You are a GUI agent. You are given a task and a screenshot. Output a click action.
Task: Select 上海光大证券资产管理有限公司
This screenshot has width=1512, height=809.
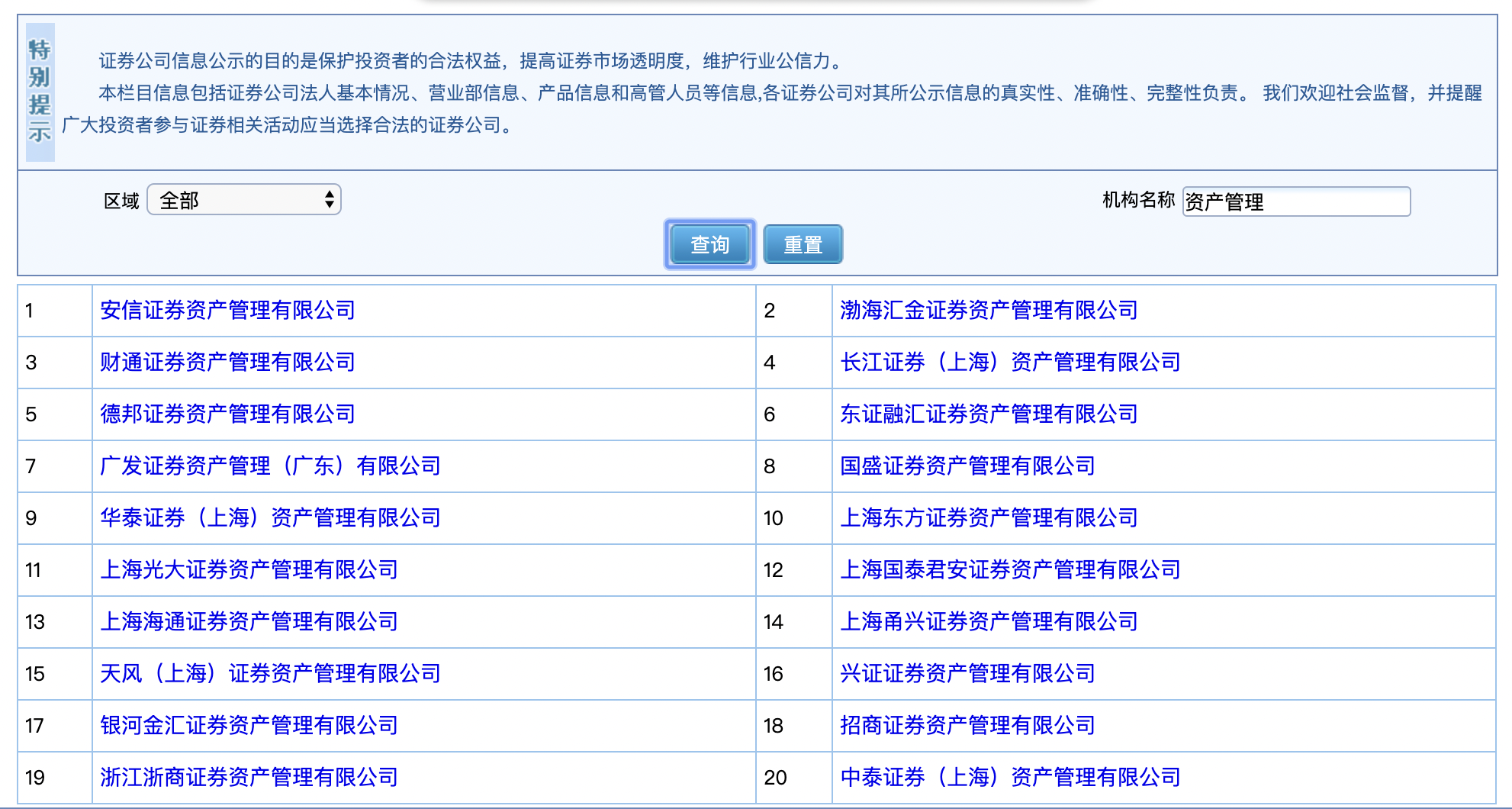249,569
